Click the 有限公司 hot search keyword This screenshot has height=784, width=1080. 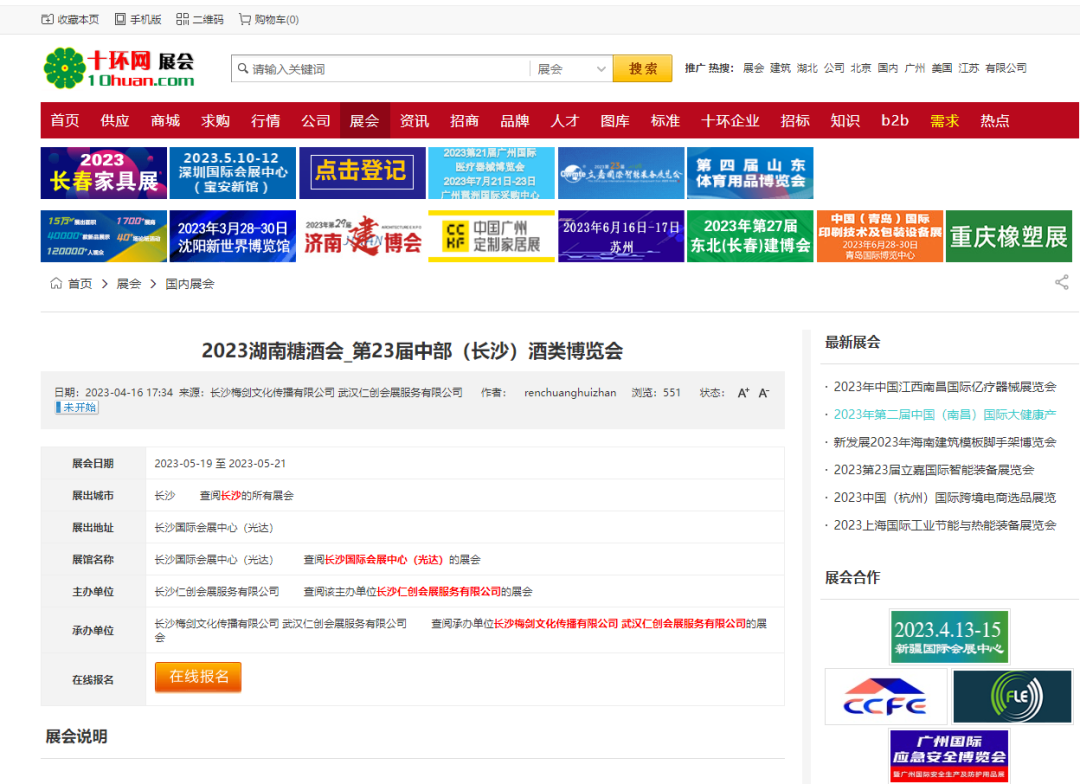pyautogui.click(x=1006, y=68)
